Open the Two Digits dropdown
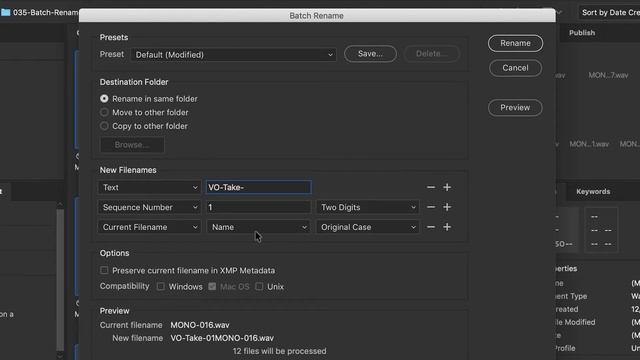Screen dimensions: 640x360 pos(367,207)
